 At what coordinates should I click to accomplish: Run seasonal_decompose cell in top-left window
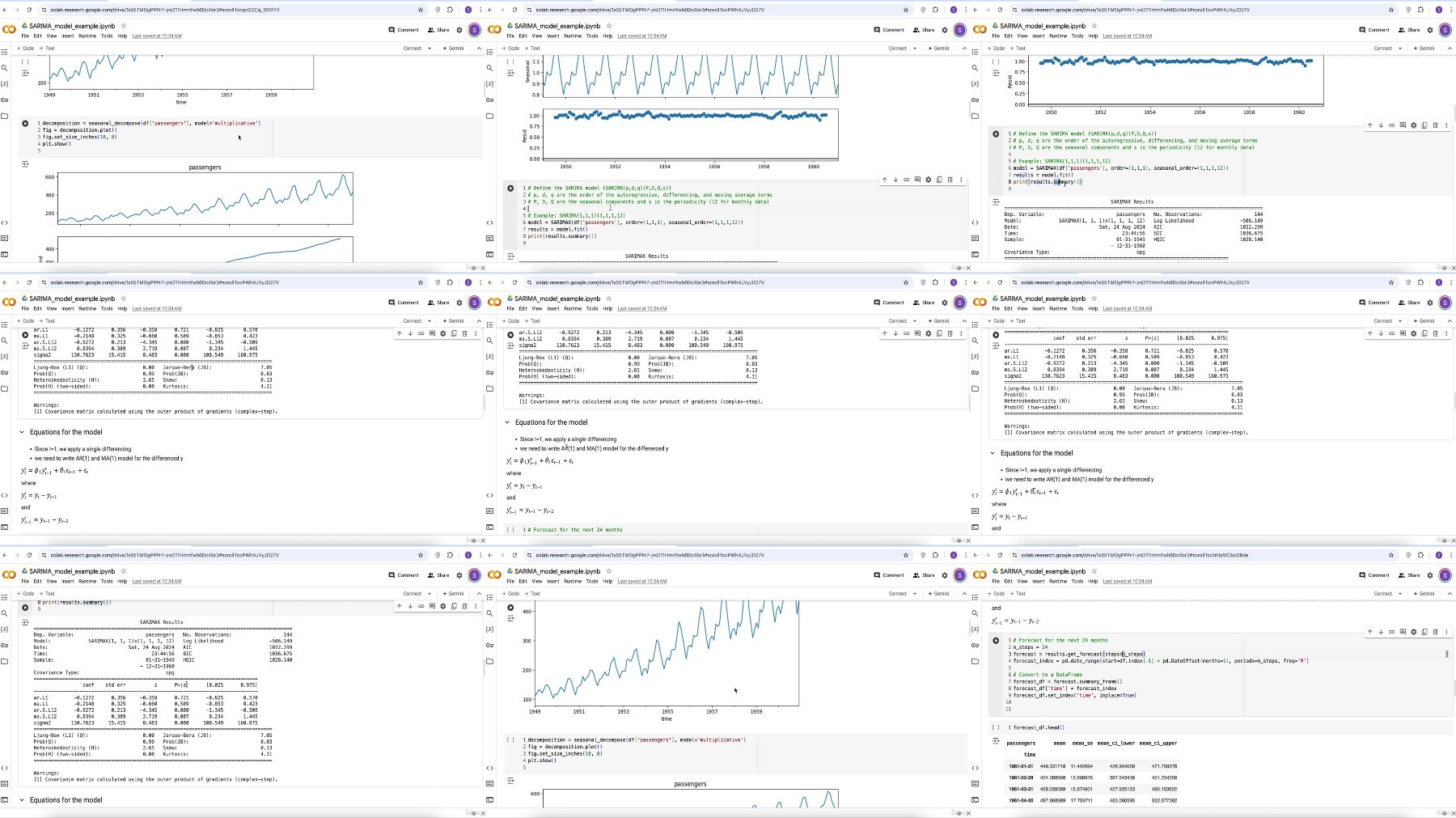(25, 124)
